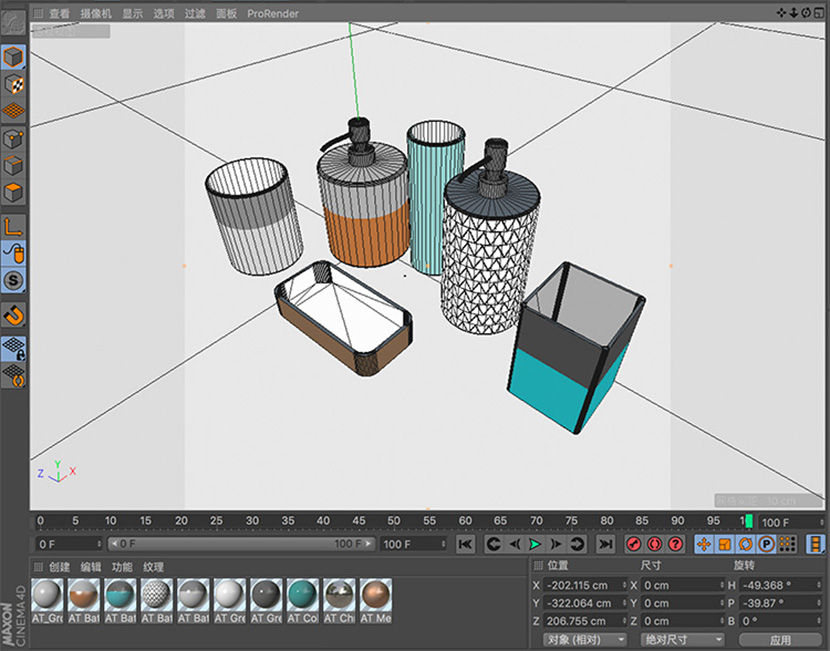Step forward one frame
The width and height of the screenshot is (830, 651).
click(555, 544)
